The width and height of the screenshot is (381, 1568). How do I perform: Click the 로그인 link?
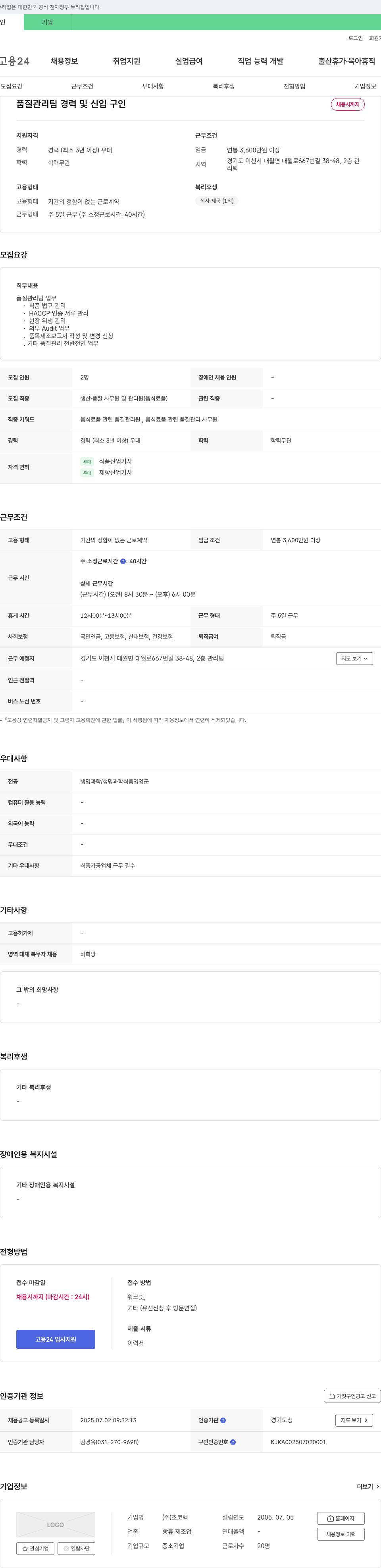click(x=356, y=39)
